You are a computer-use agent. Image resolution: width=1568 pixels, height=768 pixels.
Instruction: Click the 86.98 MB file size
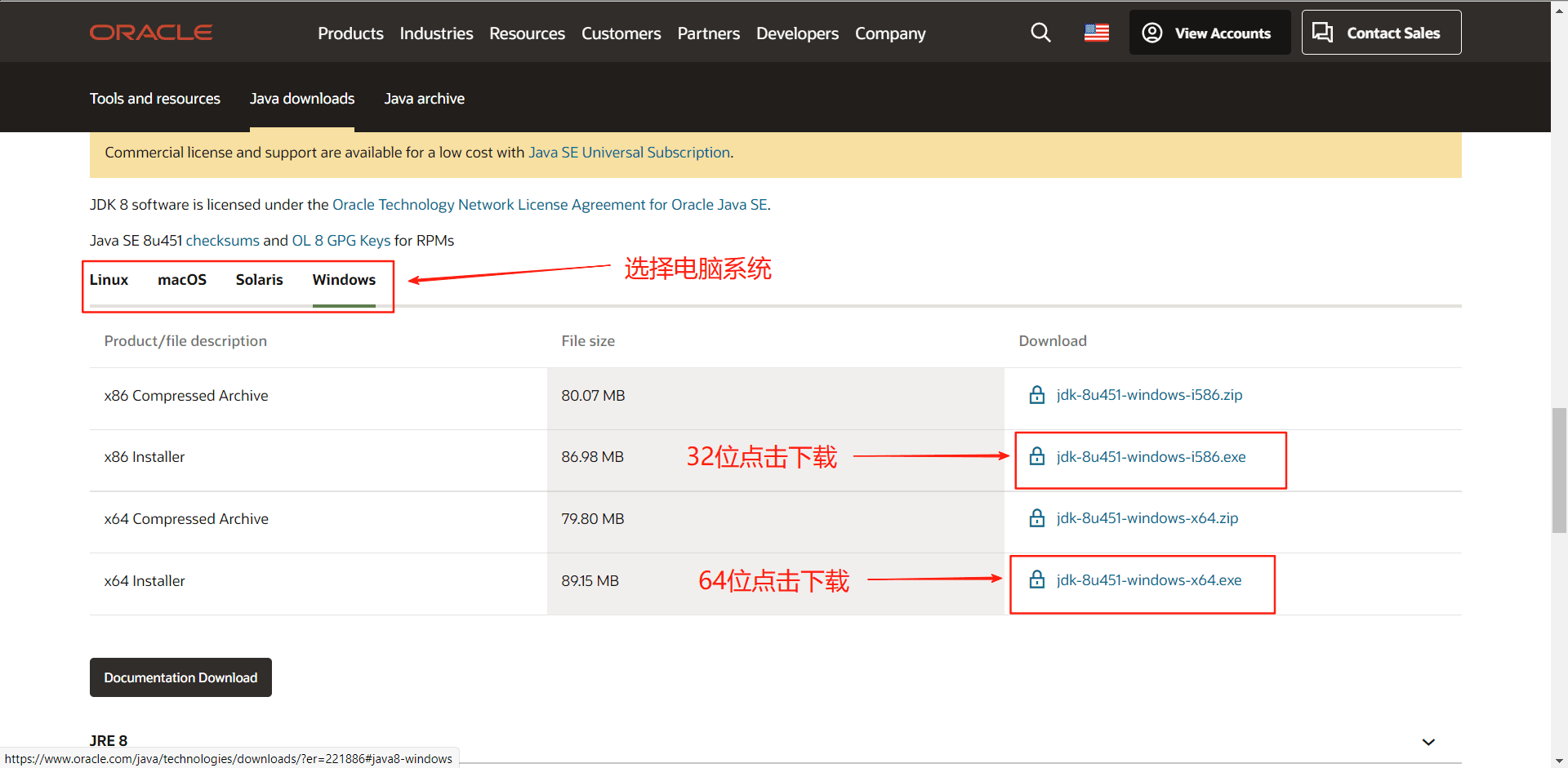click(592, 457)
